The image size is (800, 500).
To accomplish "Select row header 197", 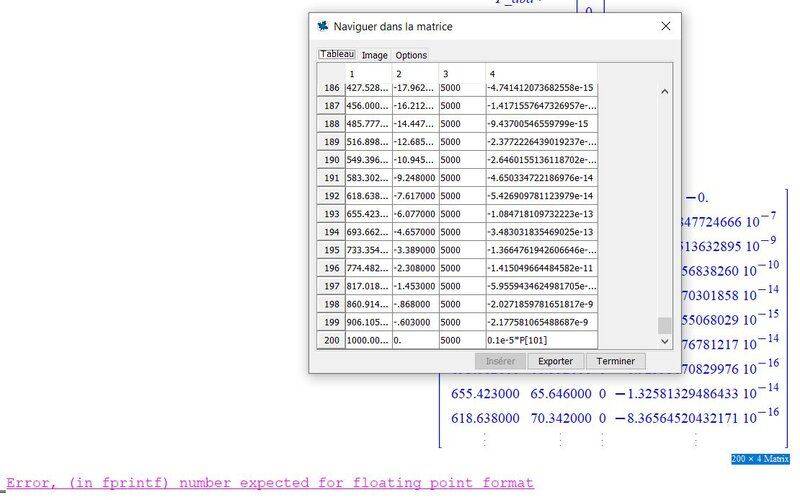I will (x=331, y=286).
